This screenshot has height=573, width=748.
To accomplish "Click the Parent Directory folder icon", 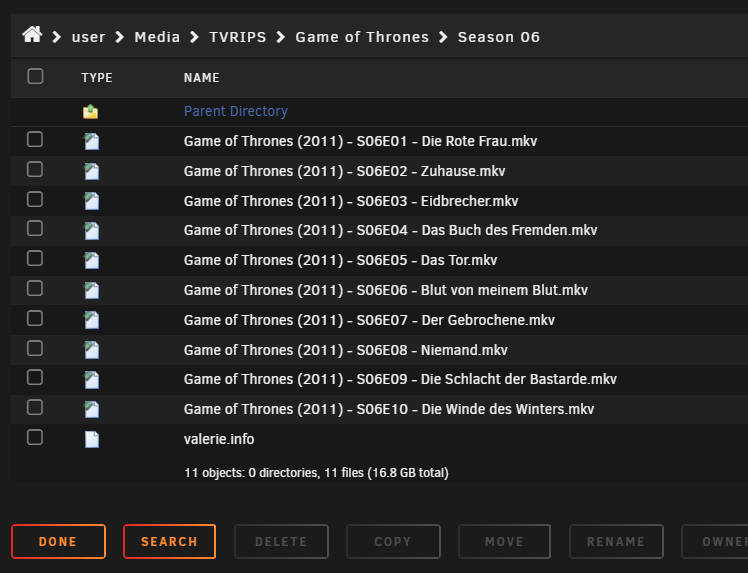I will pyautogui.click(x=90, y=112).
